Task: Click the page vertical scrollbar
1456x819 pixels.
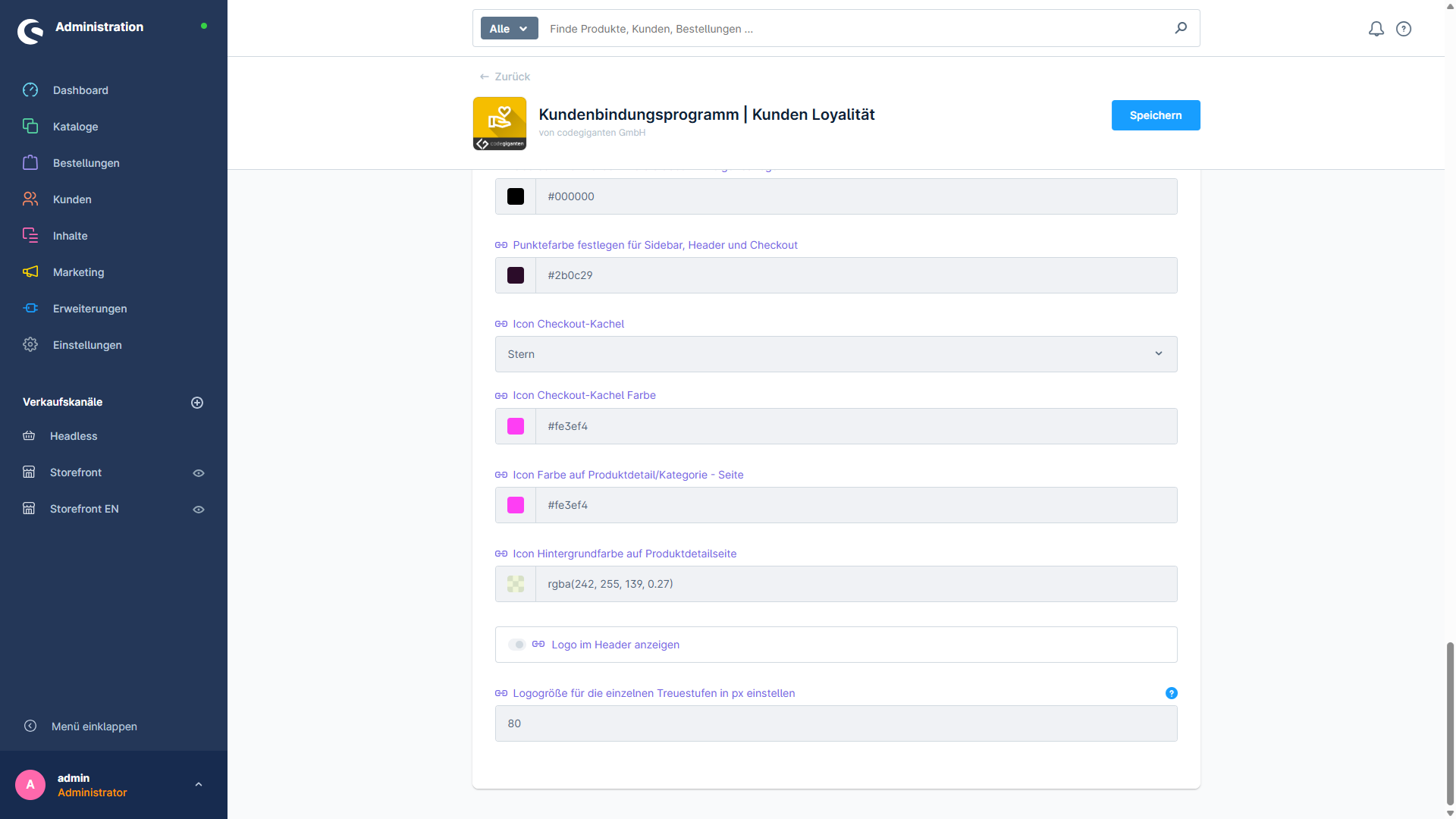Action: (x=1450, y=724)
